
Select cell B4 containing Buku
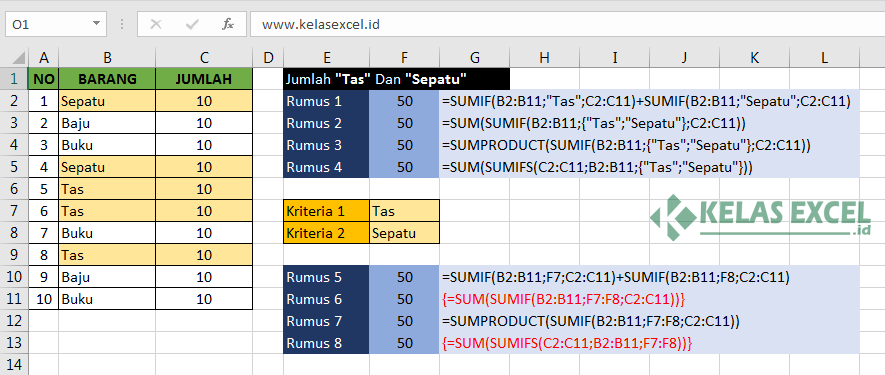(x=107, y=145)
